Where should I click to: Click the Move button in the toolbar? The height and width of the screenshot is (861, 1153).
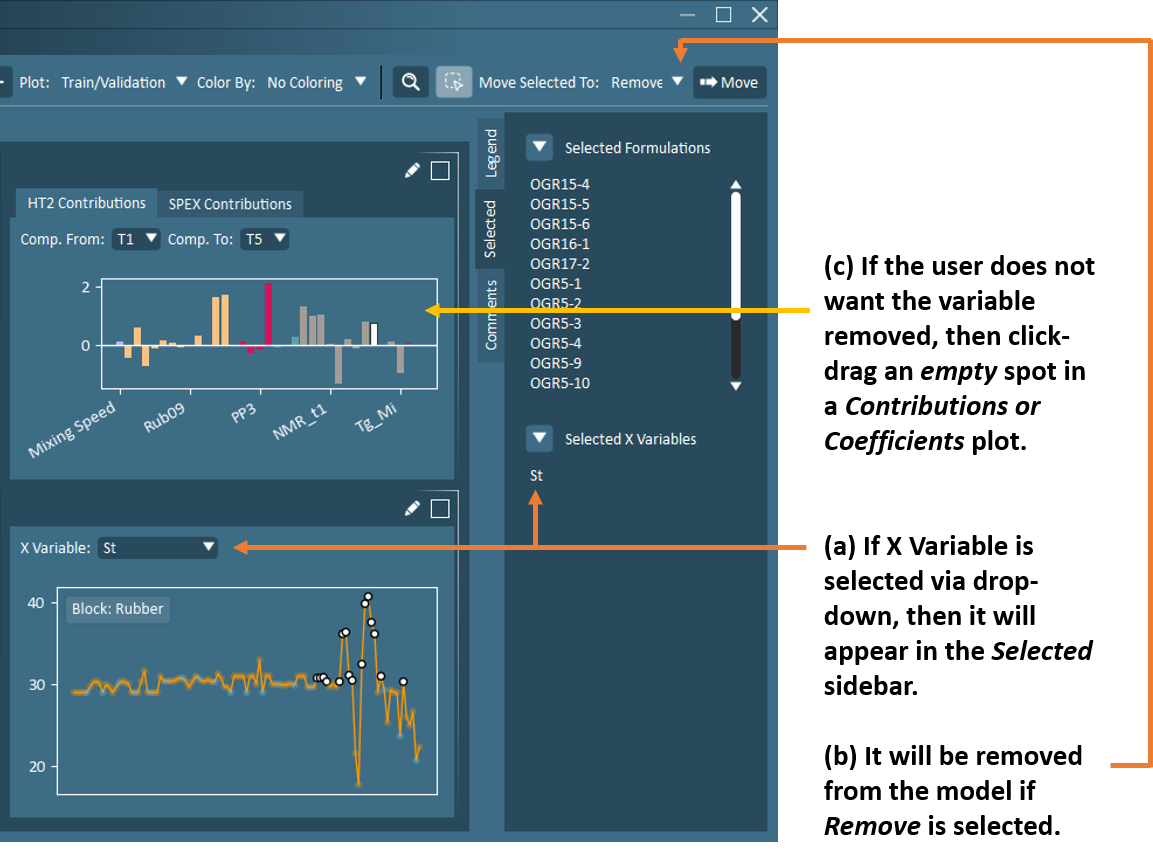click(729, 82)
